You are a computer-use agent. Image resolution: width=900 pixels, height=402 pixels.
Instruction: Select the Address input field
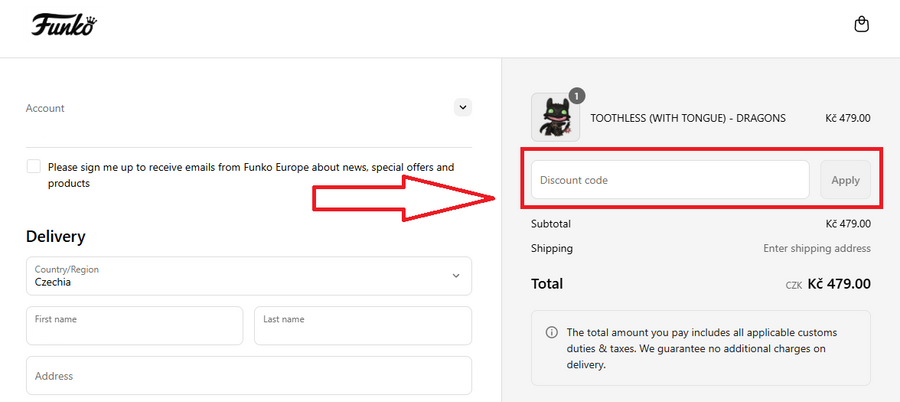pos(248,376)
